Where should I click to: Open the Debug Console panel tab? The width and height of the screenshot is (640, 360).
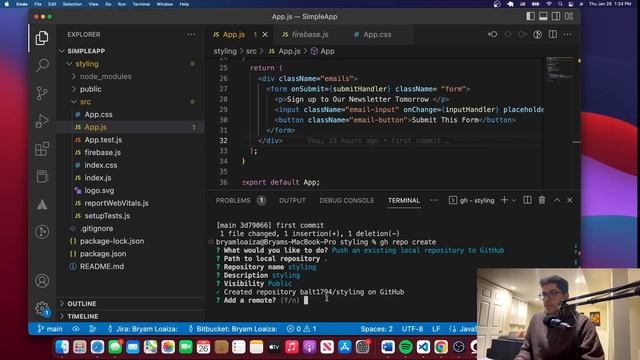(x=347, y=200)
